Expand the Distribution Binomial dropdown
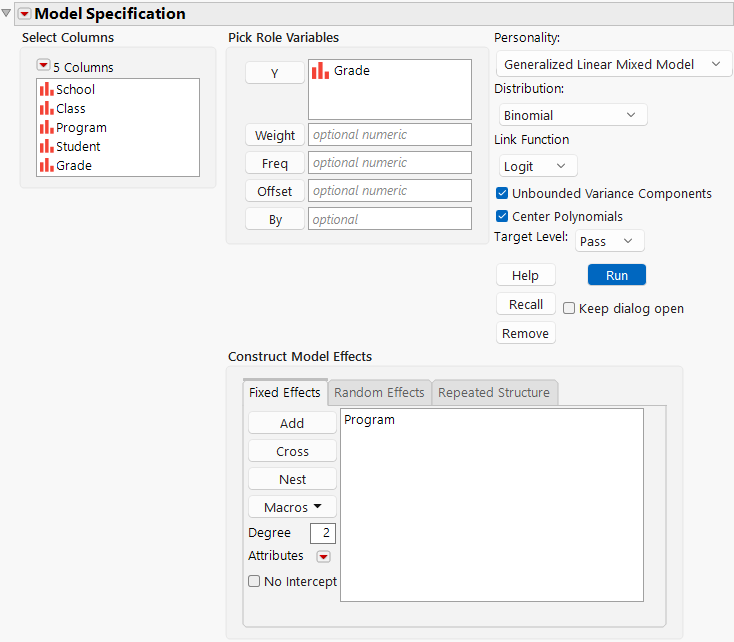The height and width of the screenshot is (642, 734). (x=571, y=115)
